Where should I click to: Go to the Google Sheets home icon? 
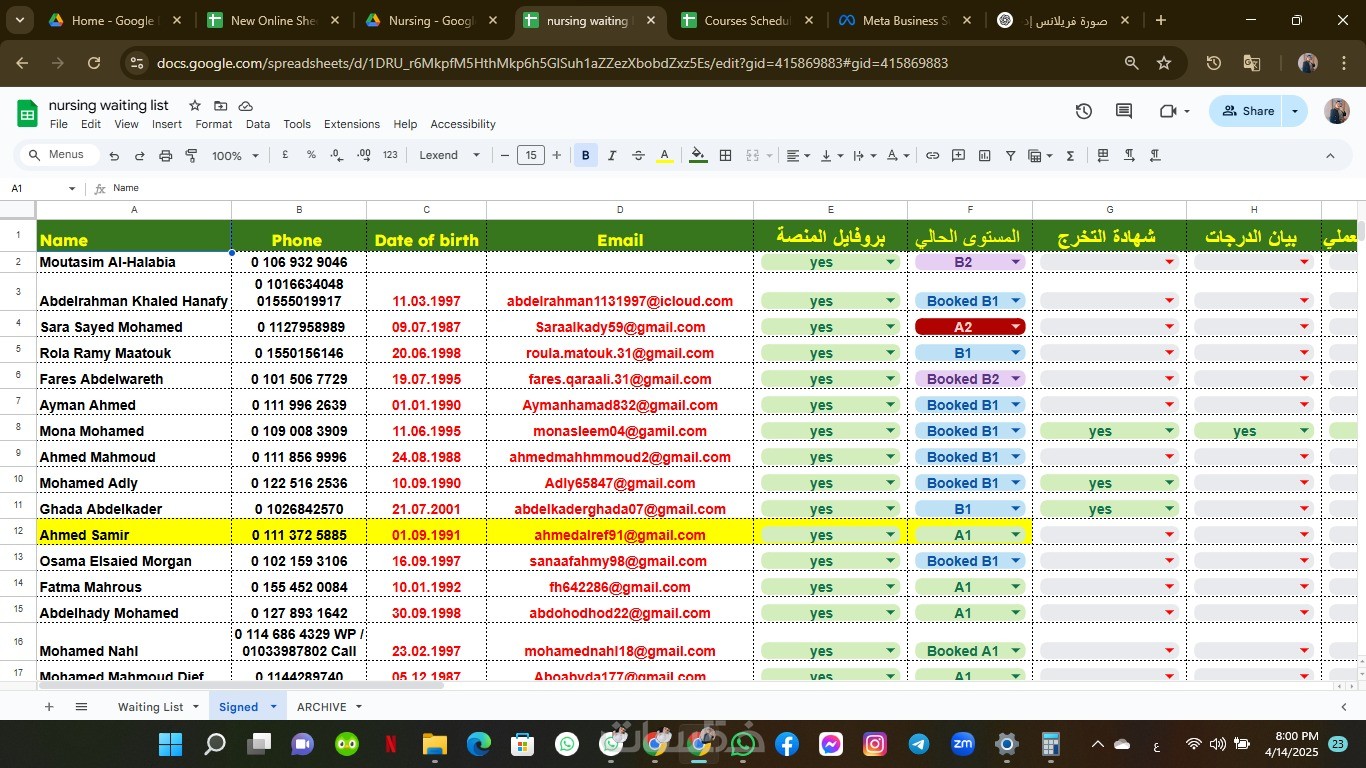click(x=27, y=113)
